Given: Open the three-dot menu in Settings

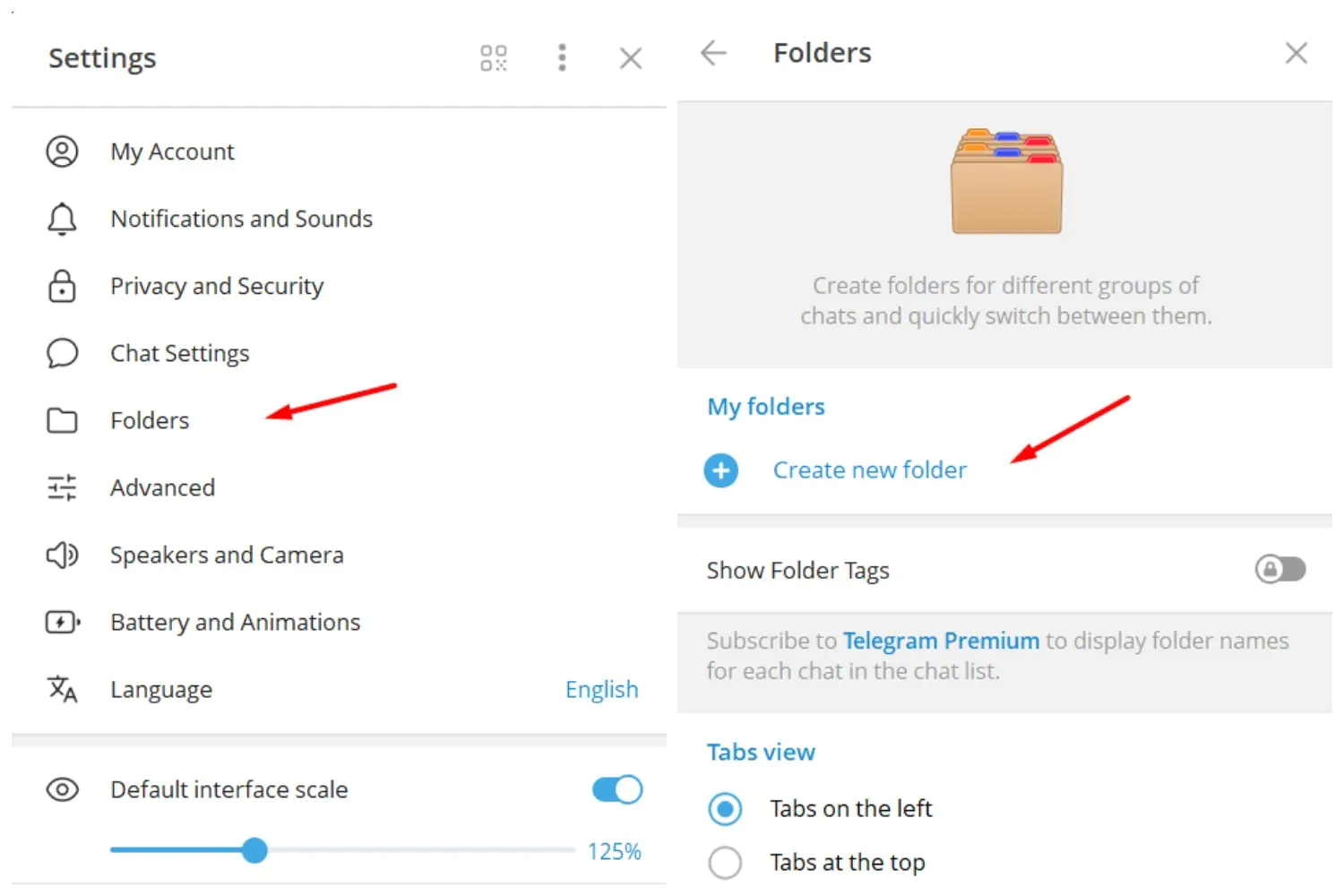Looking at the screenshot, I should [562, 58].
